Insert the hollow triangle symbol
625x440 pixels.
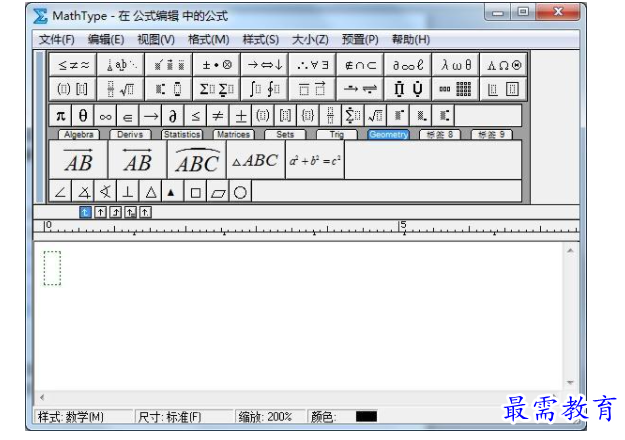coord(151,192)
